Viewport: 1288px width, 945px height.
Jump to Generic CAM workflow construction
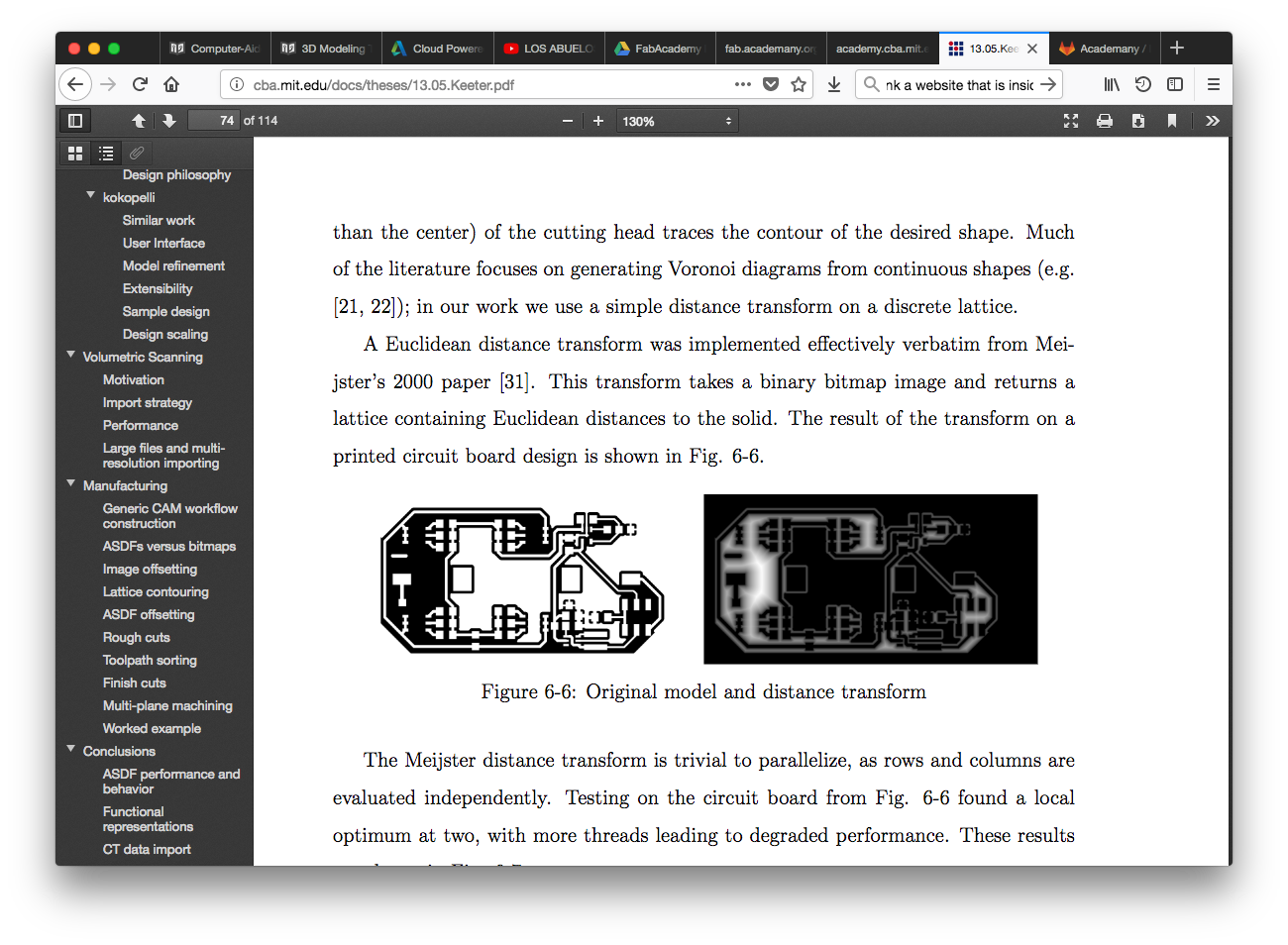coord(170,516)
